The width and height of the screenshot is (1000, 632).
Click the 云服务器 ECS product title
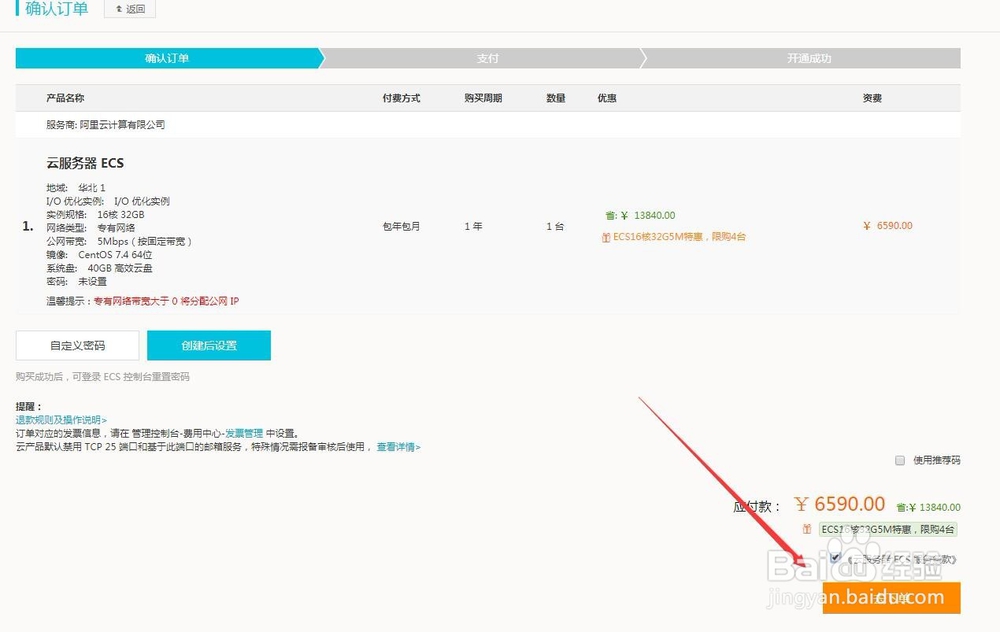(x=85, y=163)
